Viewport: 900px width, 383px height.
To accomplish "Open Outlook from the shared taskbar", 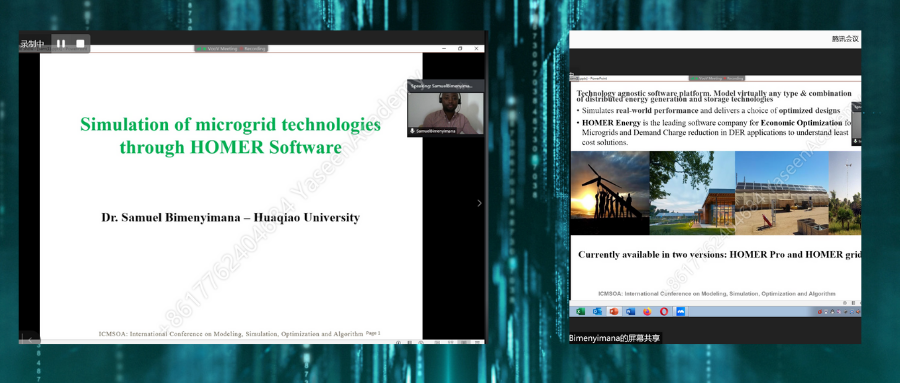I will [x=597, y=311].
